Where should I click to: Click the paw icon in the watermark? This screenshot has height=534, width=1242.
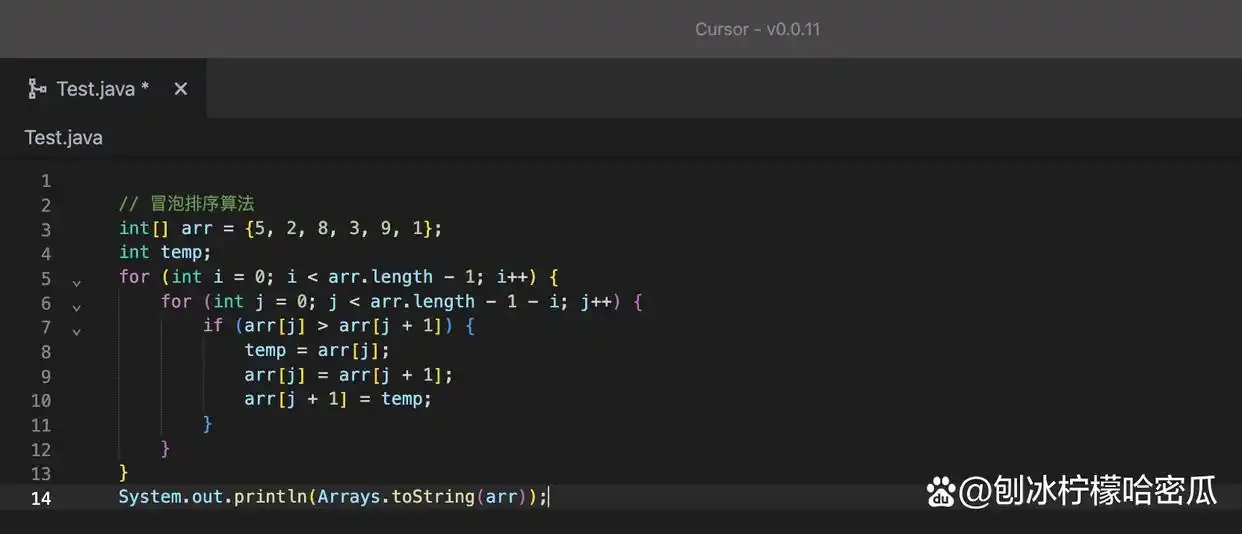coord(940,492)
